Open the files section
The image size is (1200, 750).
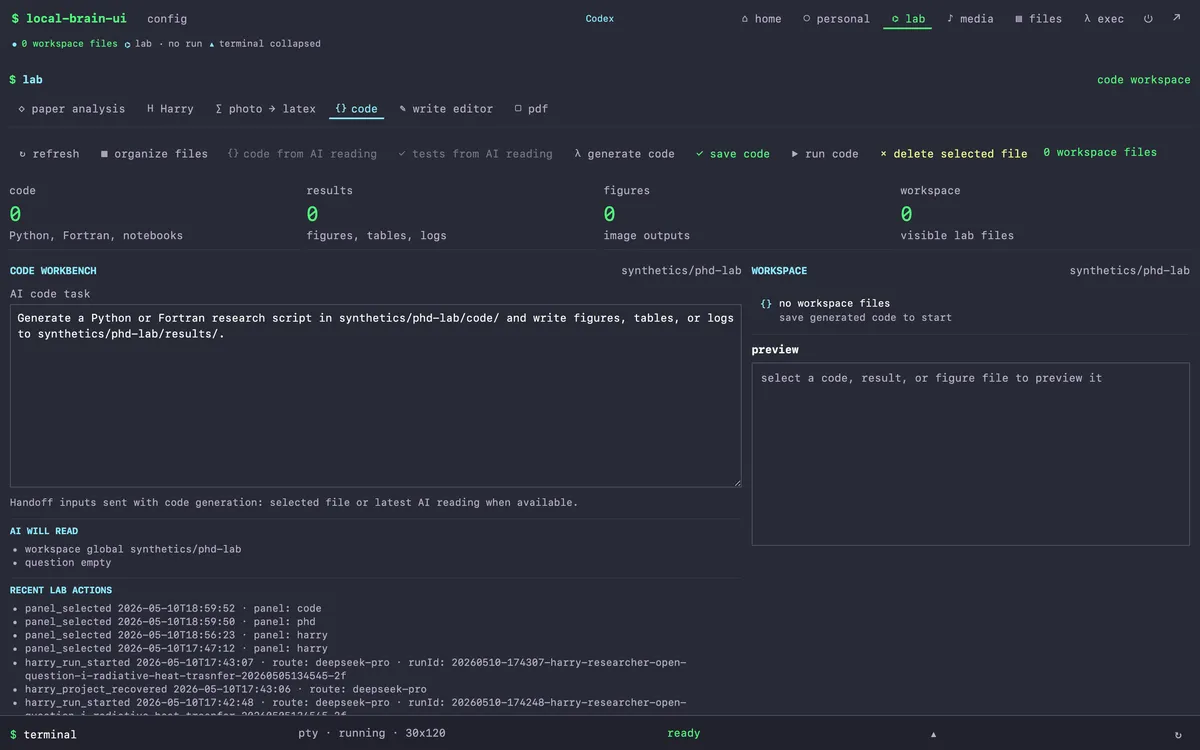click(1038, 19)
